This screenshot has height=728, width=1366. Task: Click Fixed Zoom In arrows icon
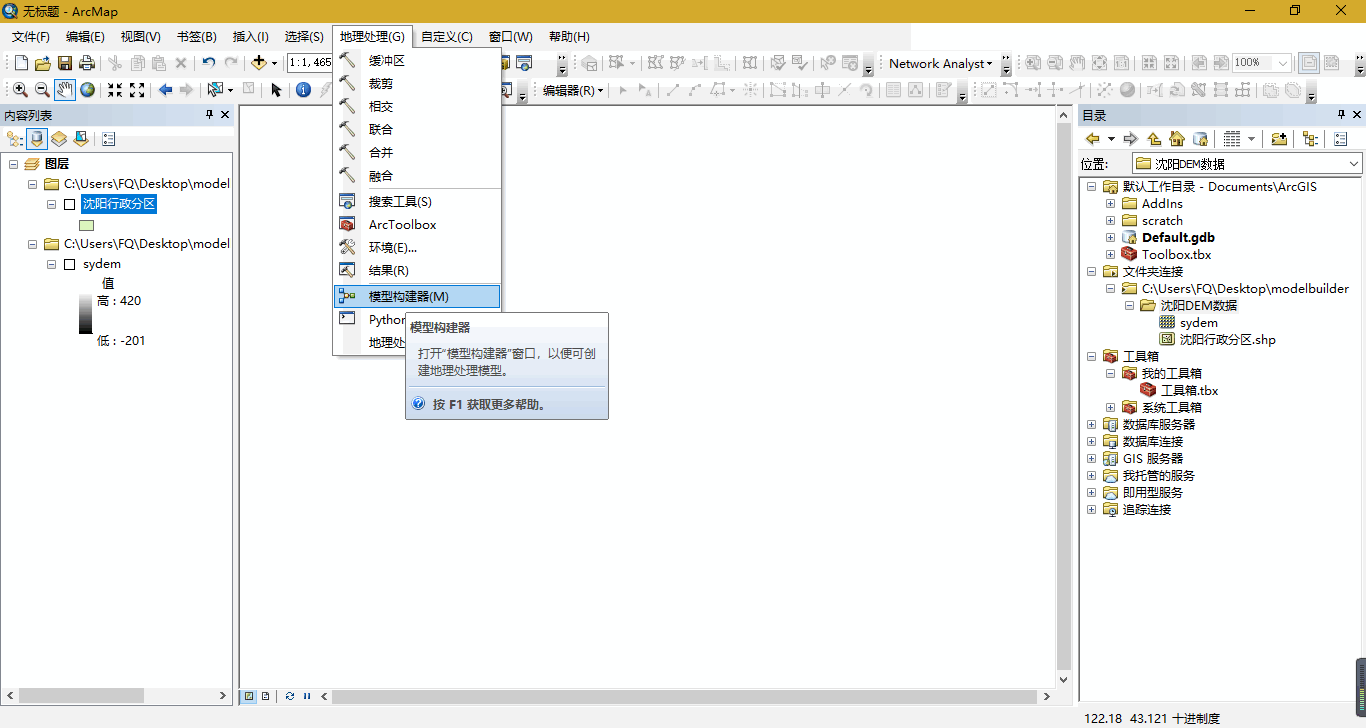pos(115,90)
